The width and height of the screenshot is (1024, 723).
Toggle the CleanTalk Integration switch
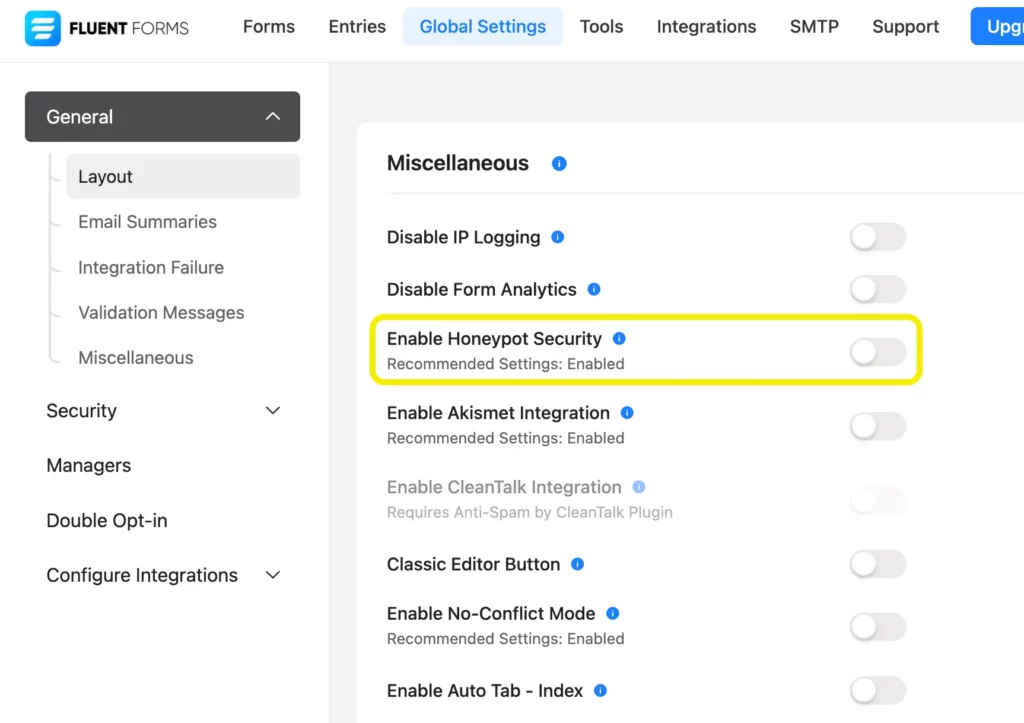[x=878, y=501]
